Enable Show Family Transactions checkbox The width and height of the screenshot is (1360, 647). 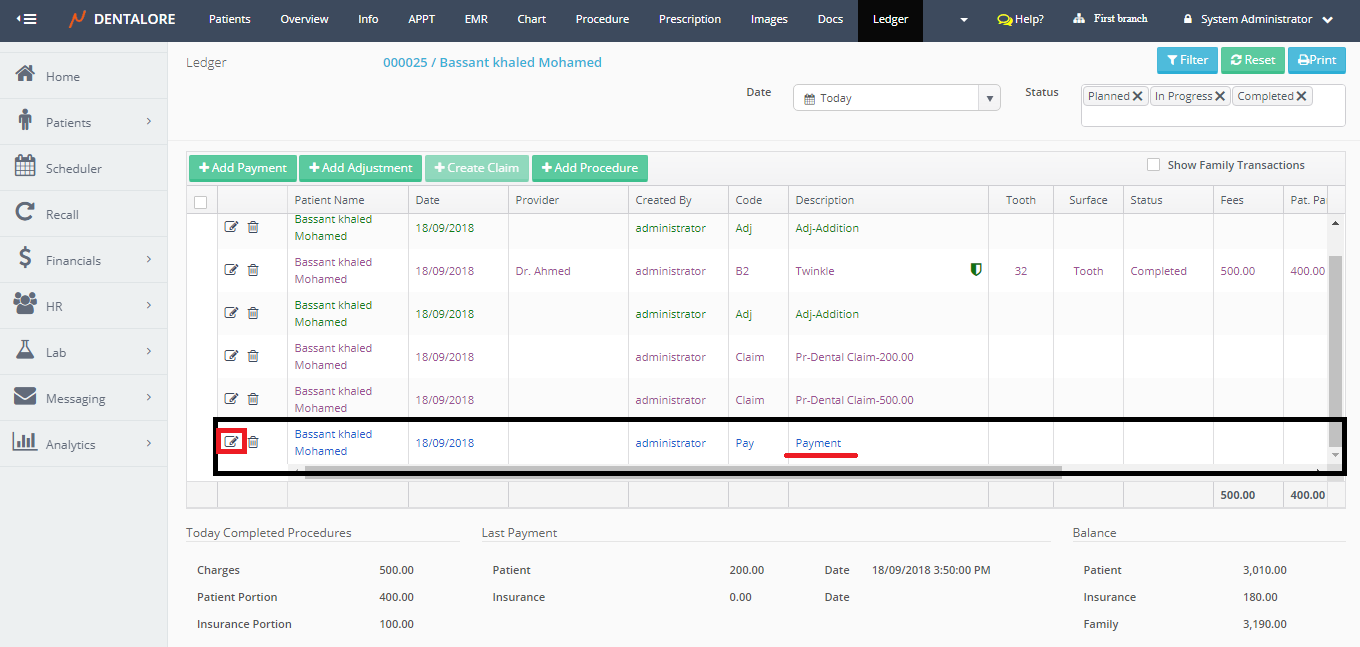point(1153,165)
